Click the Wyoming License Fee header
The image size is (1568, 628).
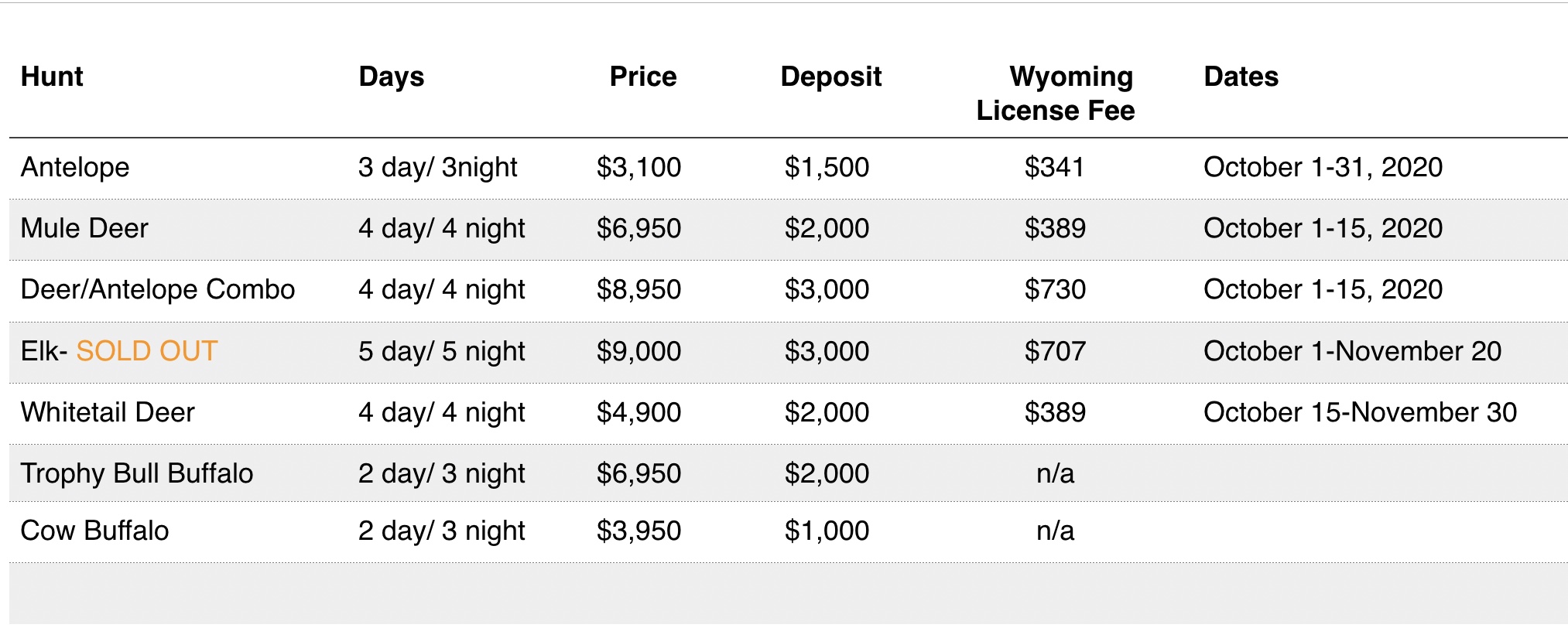coord(1056,94)
